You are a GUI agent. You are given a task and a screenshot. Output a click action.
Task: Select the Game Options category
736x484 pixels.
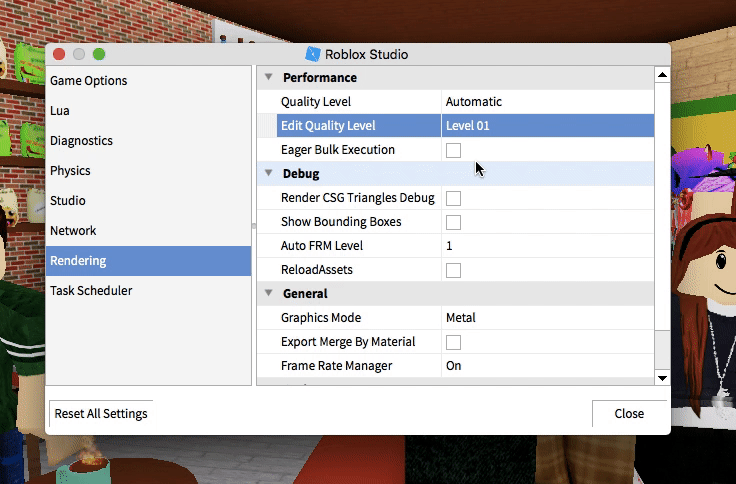pos(89,81)
